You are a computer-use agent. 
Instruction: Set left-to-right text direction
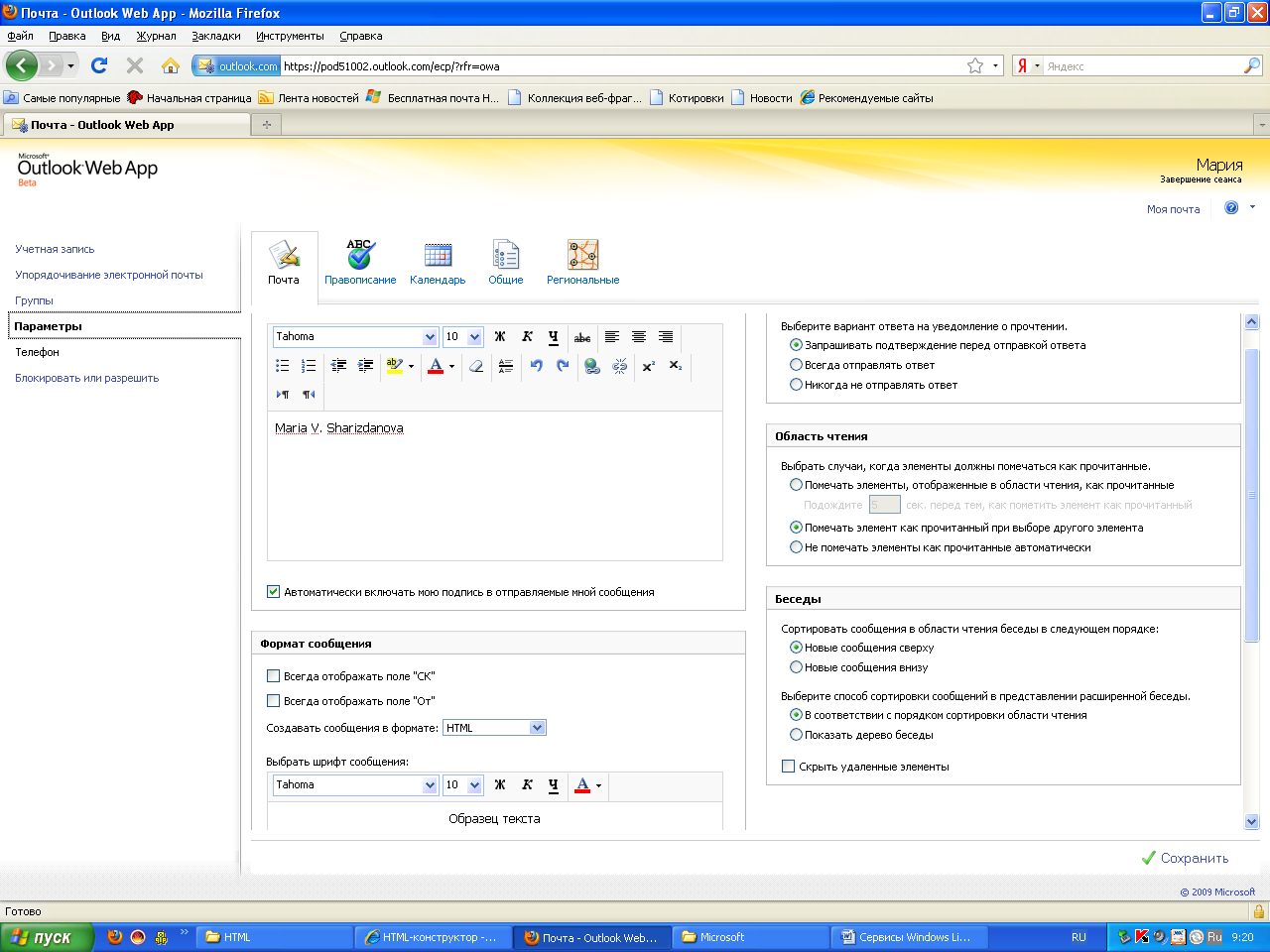point(283,395)
